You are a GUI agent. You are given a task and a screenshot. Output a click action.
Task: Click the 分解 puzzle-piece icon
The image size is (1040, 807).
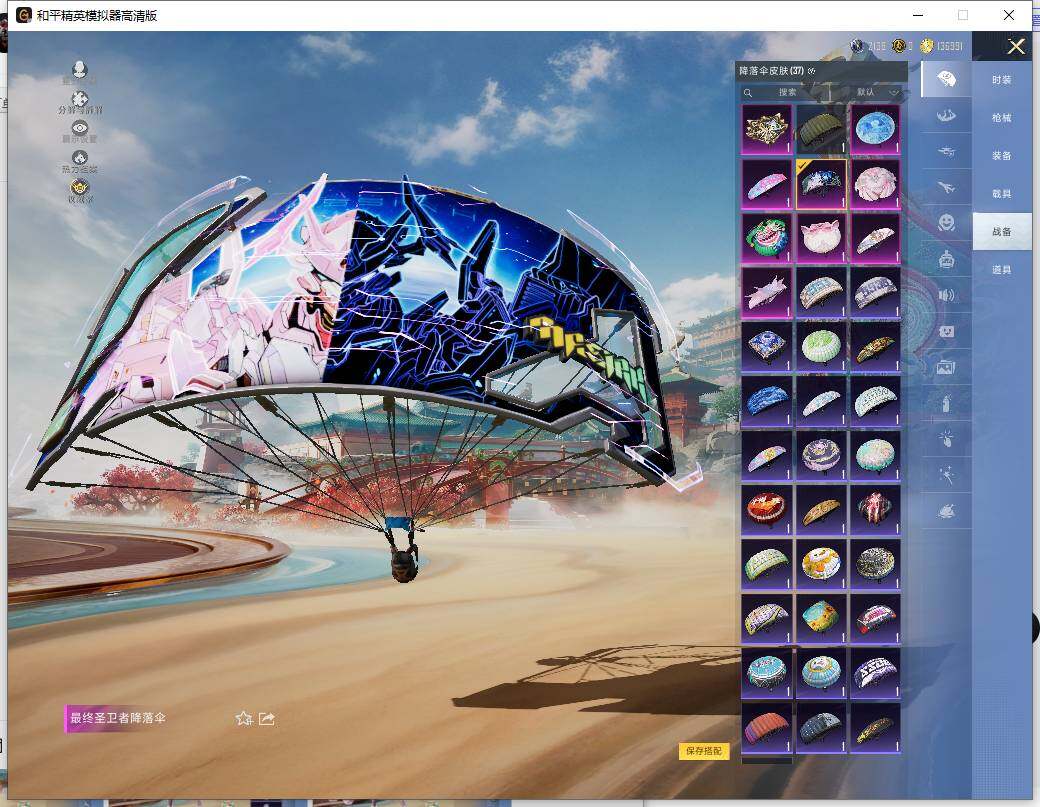(80, 100)
